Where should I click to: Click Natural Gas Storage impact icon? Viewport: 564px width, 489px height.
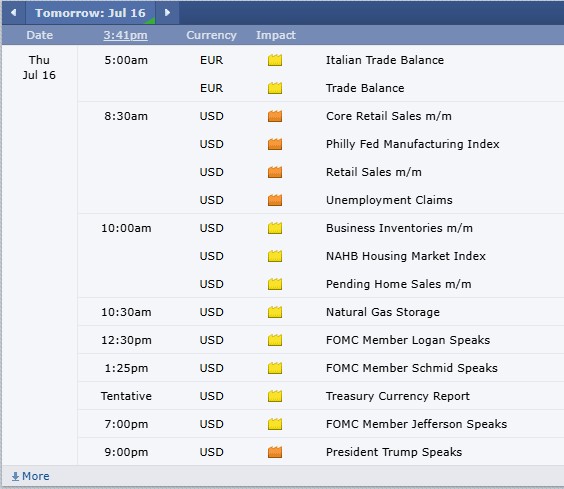pyautogui.click(x=275, y=312)
